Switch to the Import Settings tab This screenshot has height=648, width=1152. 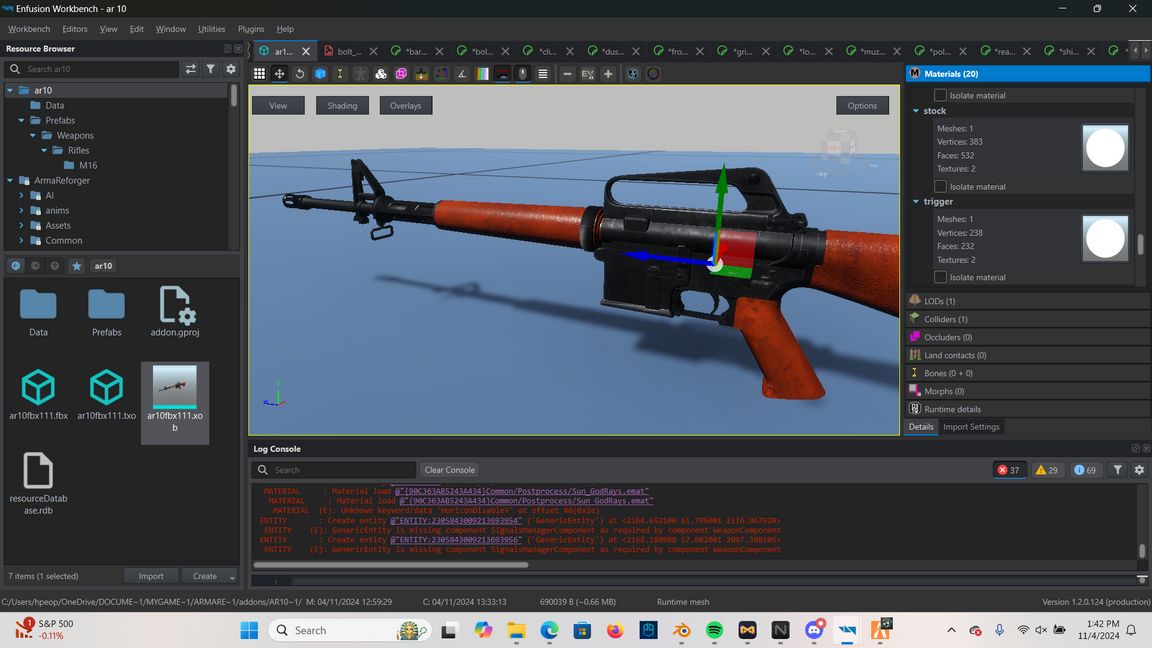coord(971,427)
